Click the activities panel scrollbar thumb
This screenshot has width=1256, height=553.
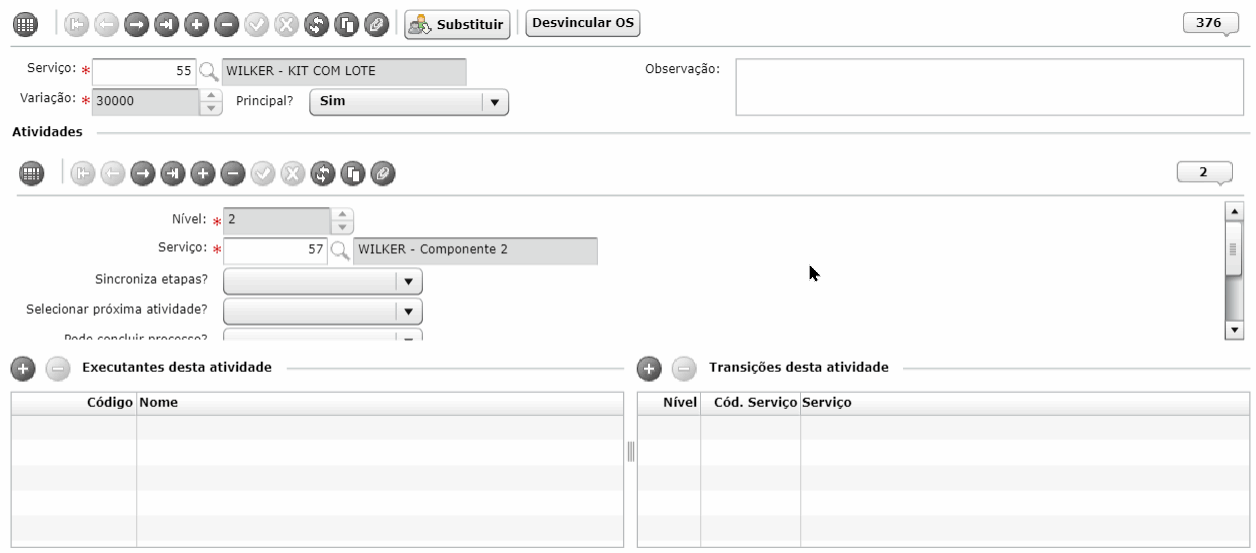[1234, 249]
